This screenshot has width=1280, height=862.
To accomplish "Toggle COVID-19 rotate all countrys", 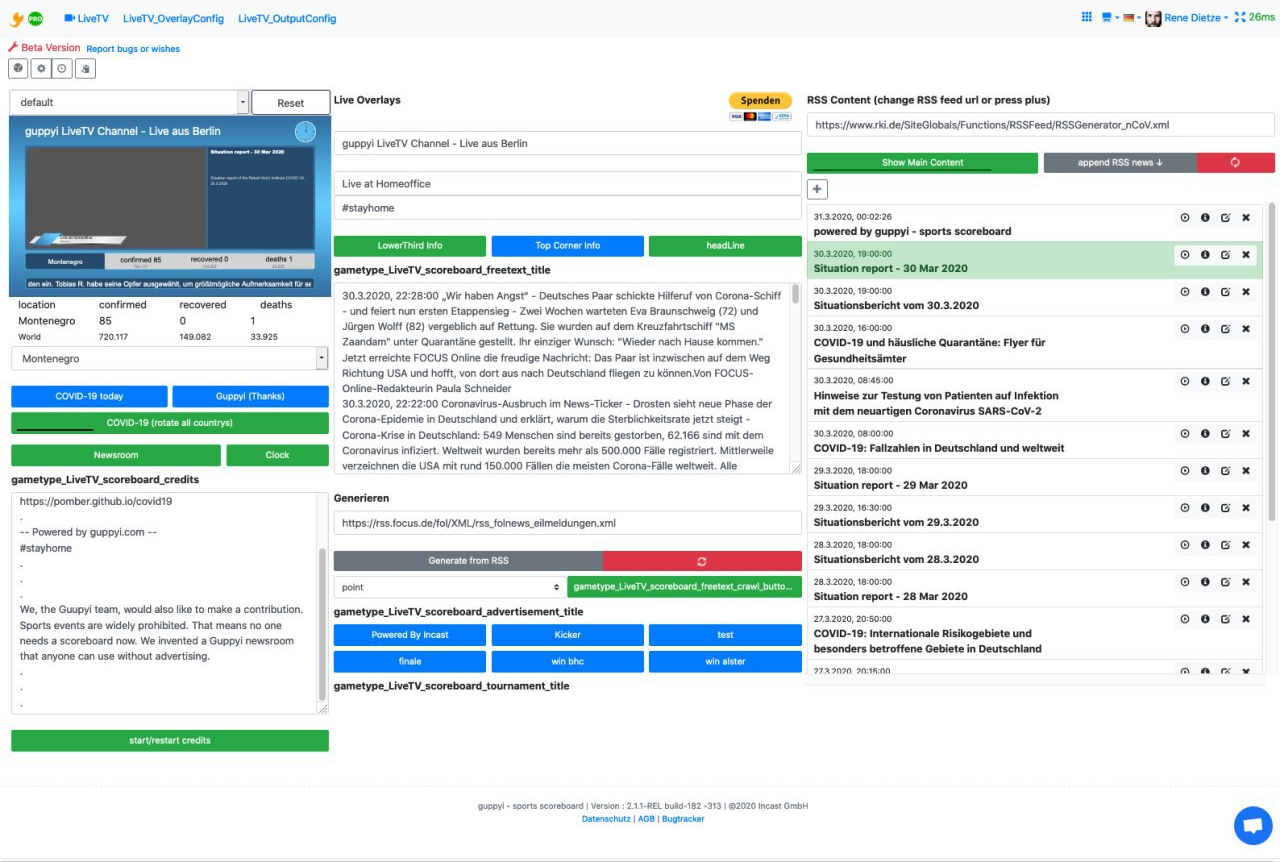I will [x=170, y=423].
